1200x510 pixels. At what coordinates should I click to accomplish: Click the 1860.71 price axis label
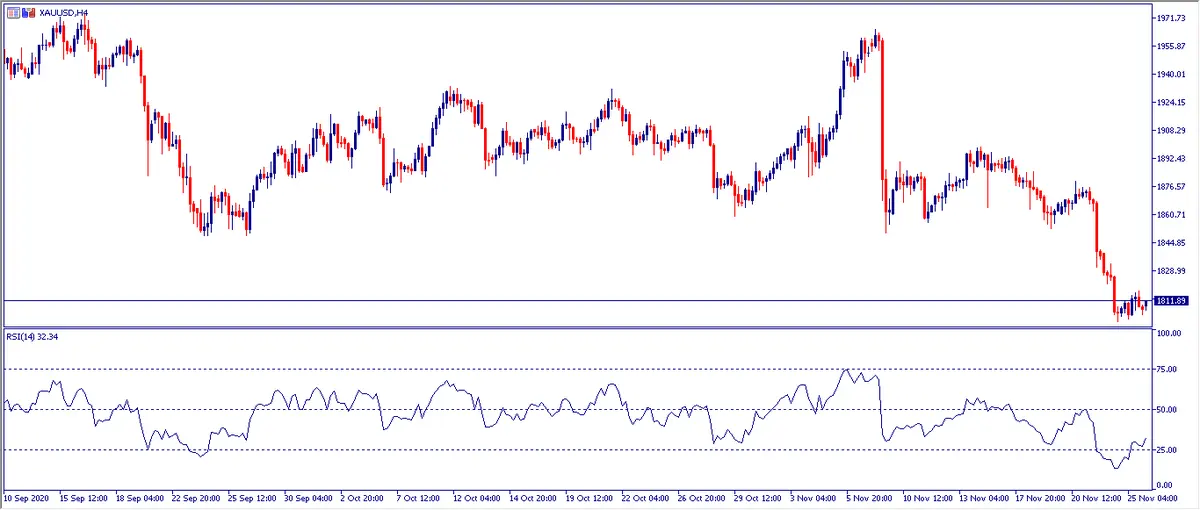(x=1170, y=214)
